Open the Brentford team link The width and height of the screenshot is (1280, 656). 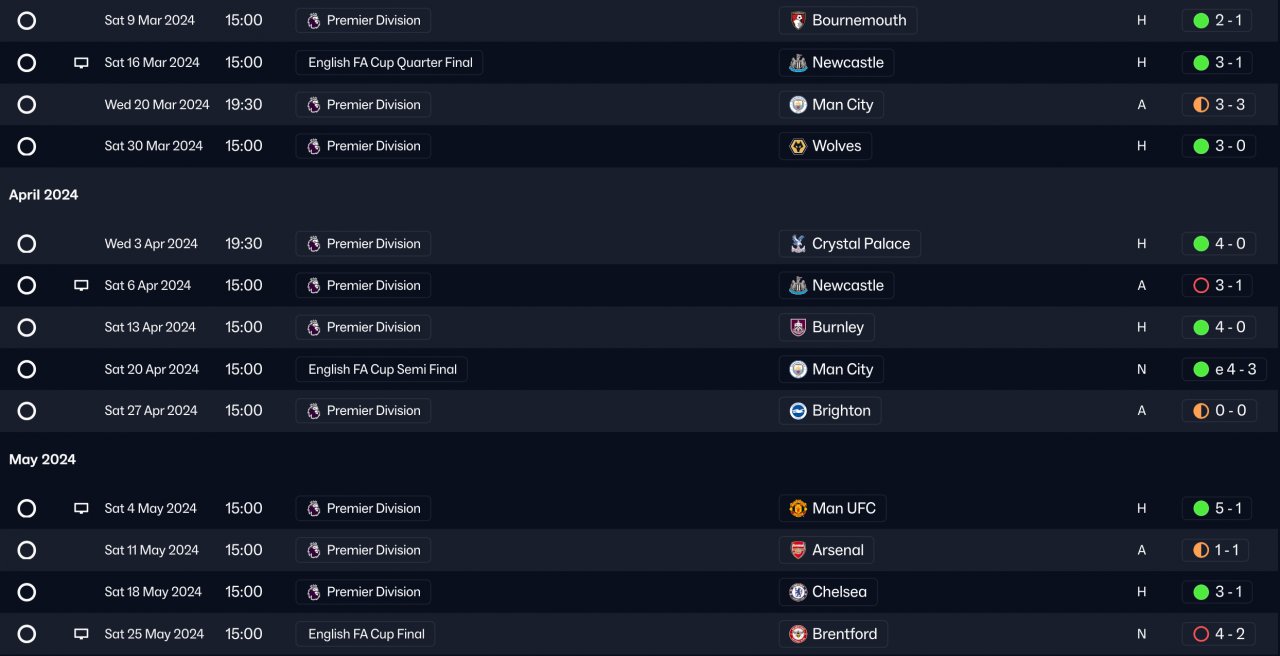pos(844,634)
